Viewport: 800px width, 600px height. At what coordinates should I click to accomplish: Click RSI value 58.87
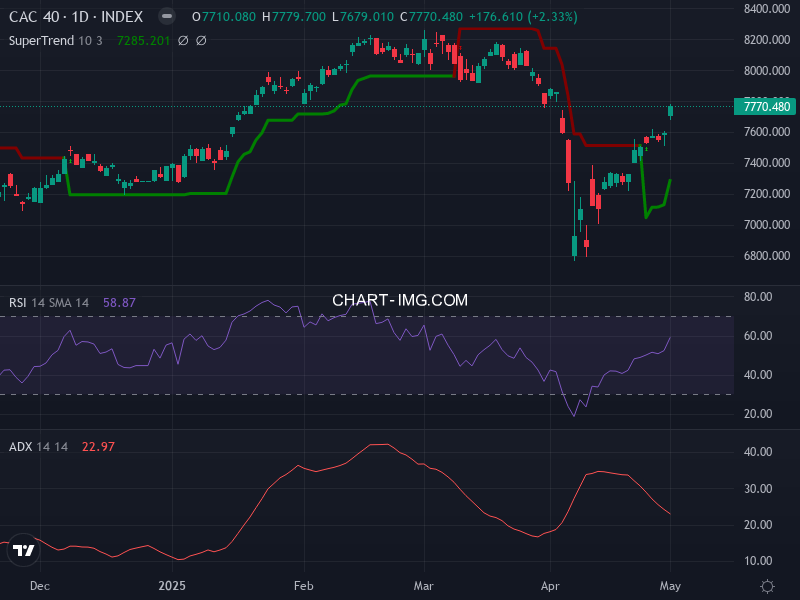pyautogui.click(x=119, y=303)
